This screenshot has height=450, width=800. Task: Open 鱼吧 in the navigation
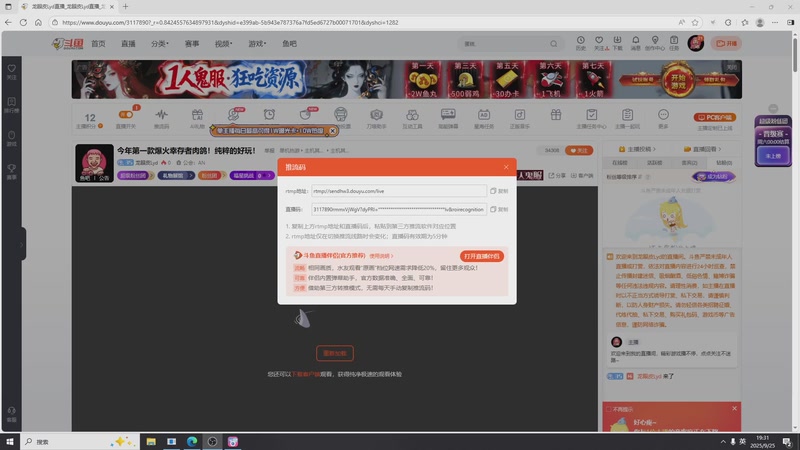click(289, 44)
